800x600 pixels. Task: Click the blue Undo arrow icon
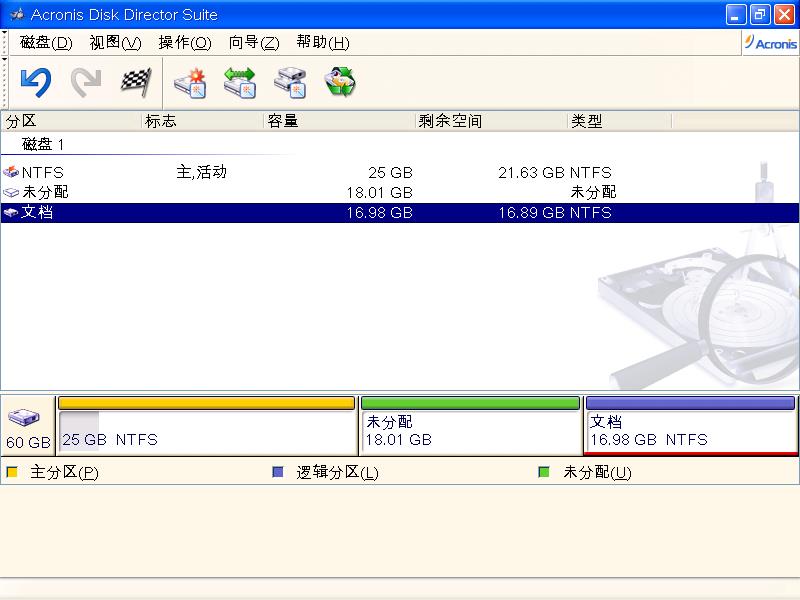click(x=36, y=82)
